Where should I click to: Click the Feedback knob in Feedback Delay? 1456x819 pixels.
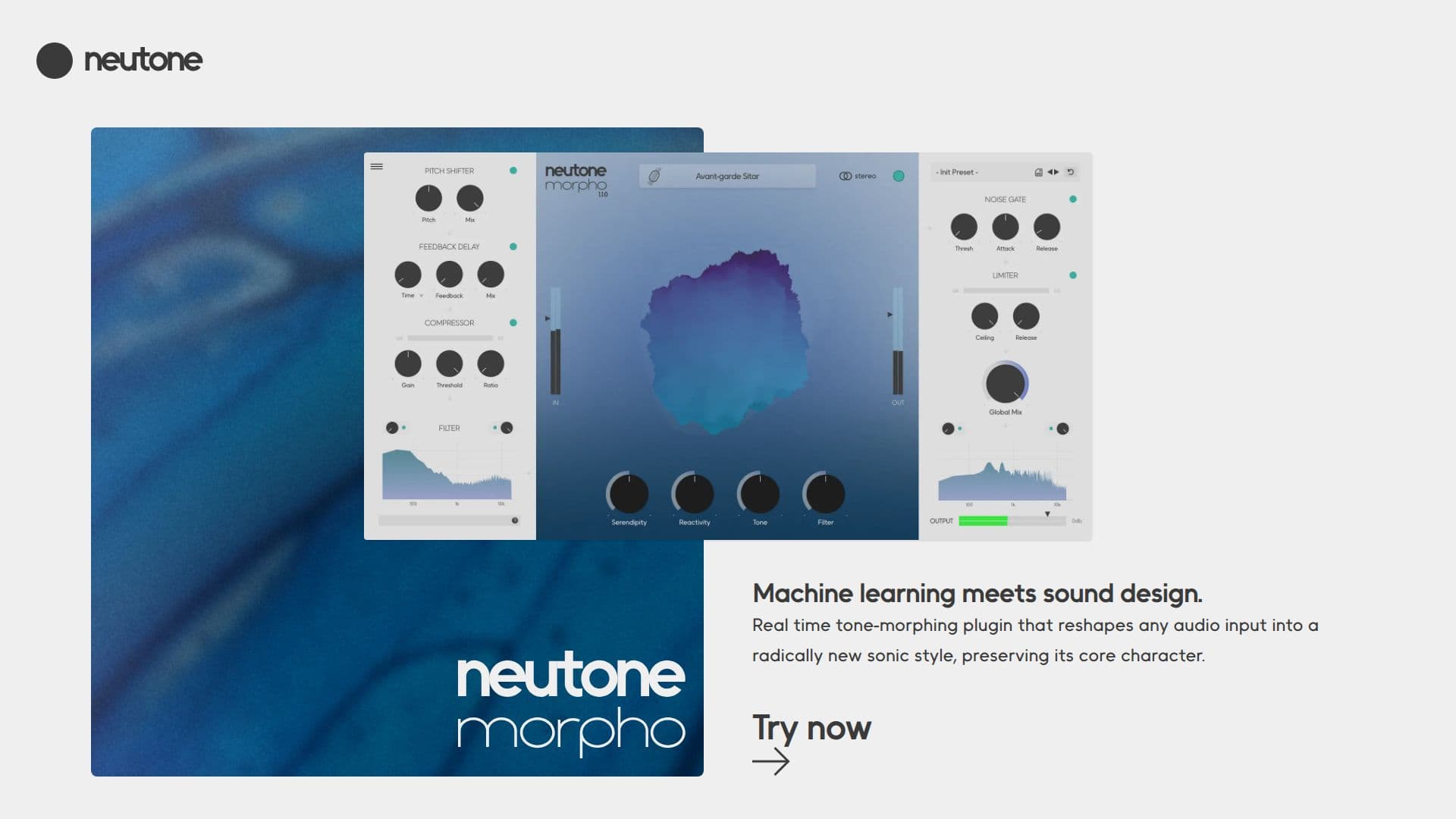(449, 275)
